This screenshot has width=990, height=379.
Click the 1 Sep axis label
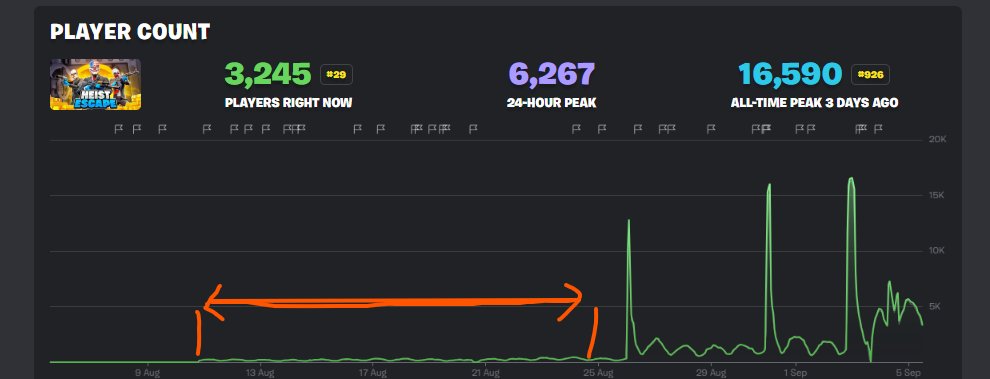click(x=795, y=372)
